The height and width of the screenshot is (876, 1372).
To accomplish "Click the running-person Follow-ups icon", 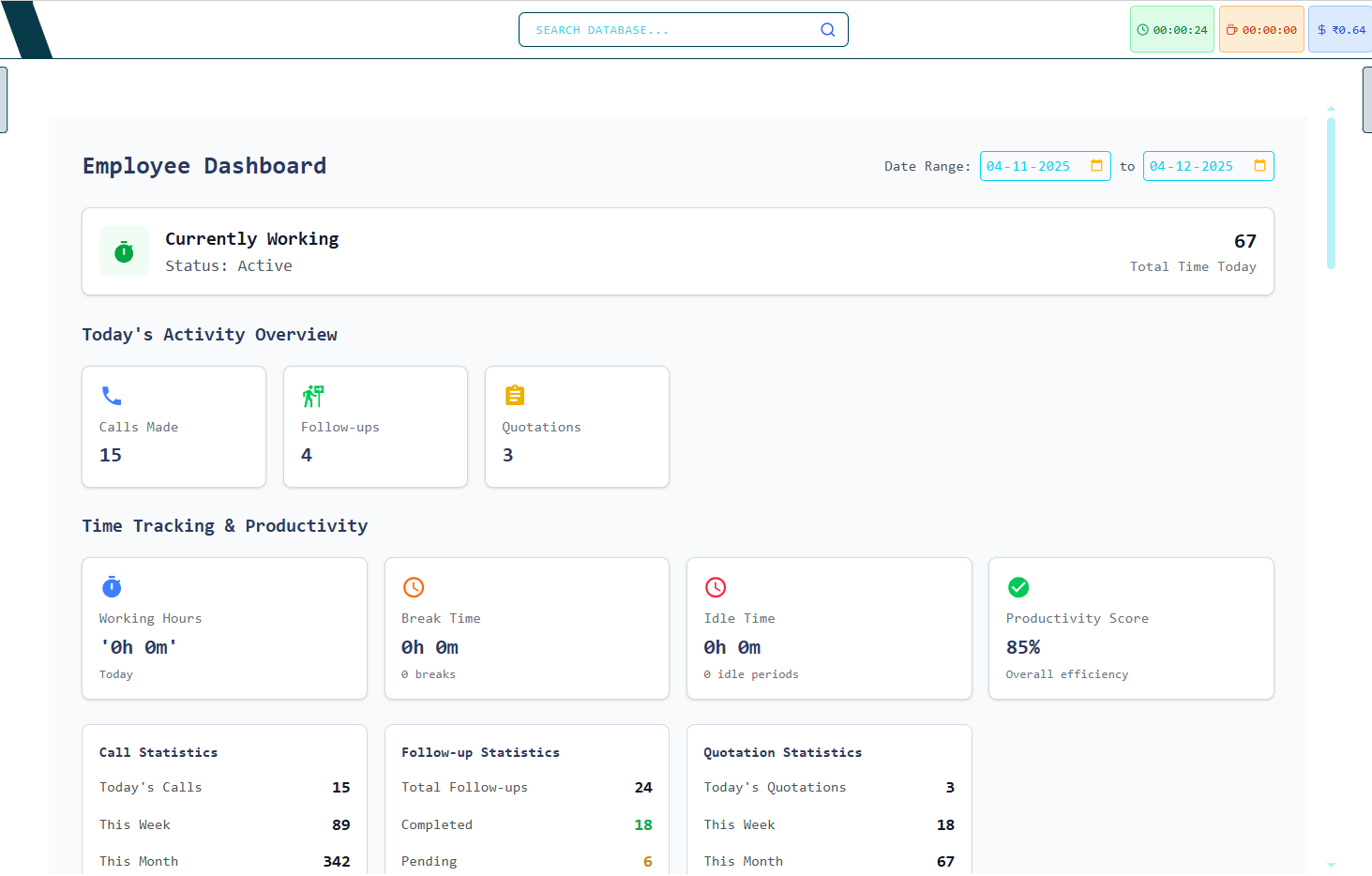I will 312,396.
